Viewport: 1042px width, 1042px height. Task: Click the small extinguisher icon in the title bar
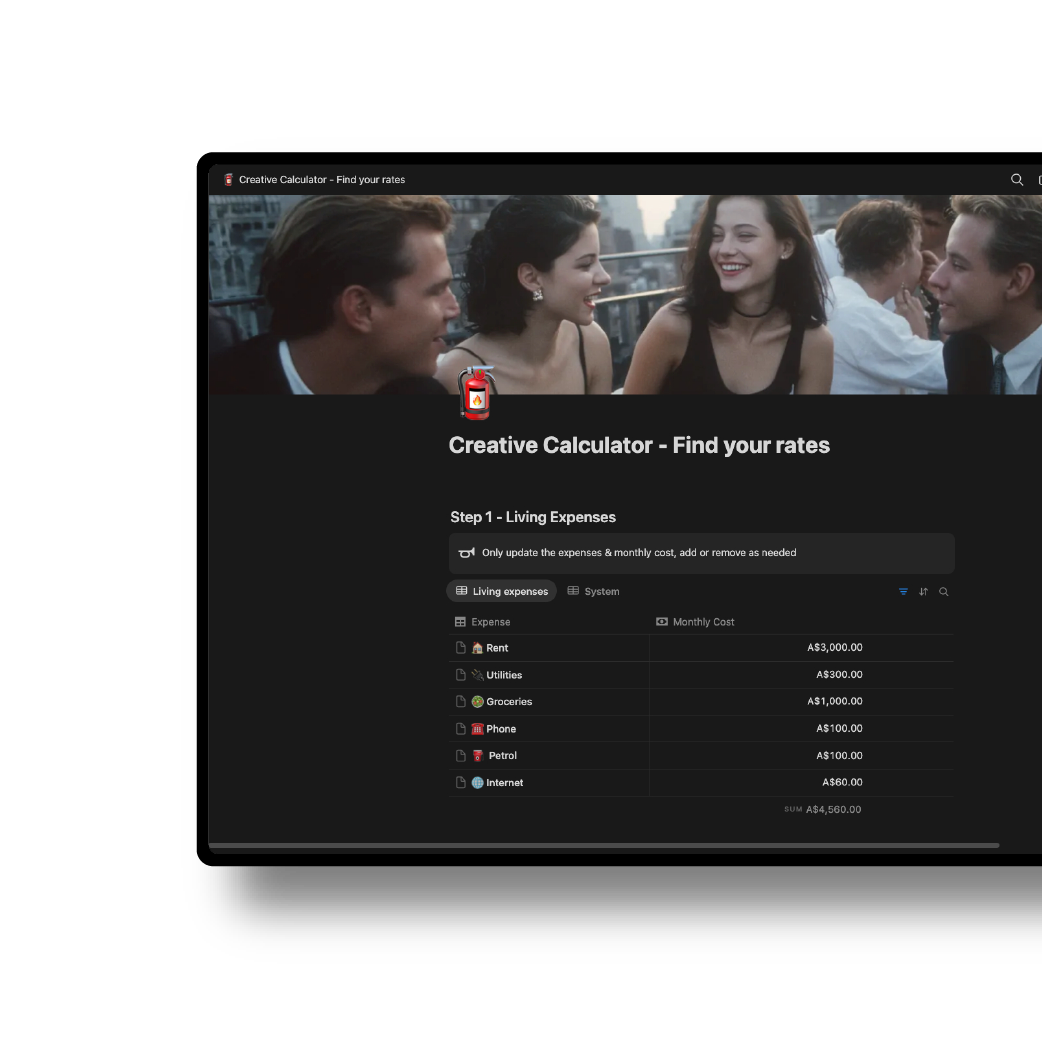(x=228, y=179)
